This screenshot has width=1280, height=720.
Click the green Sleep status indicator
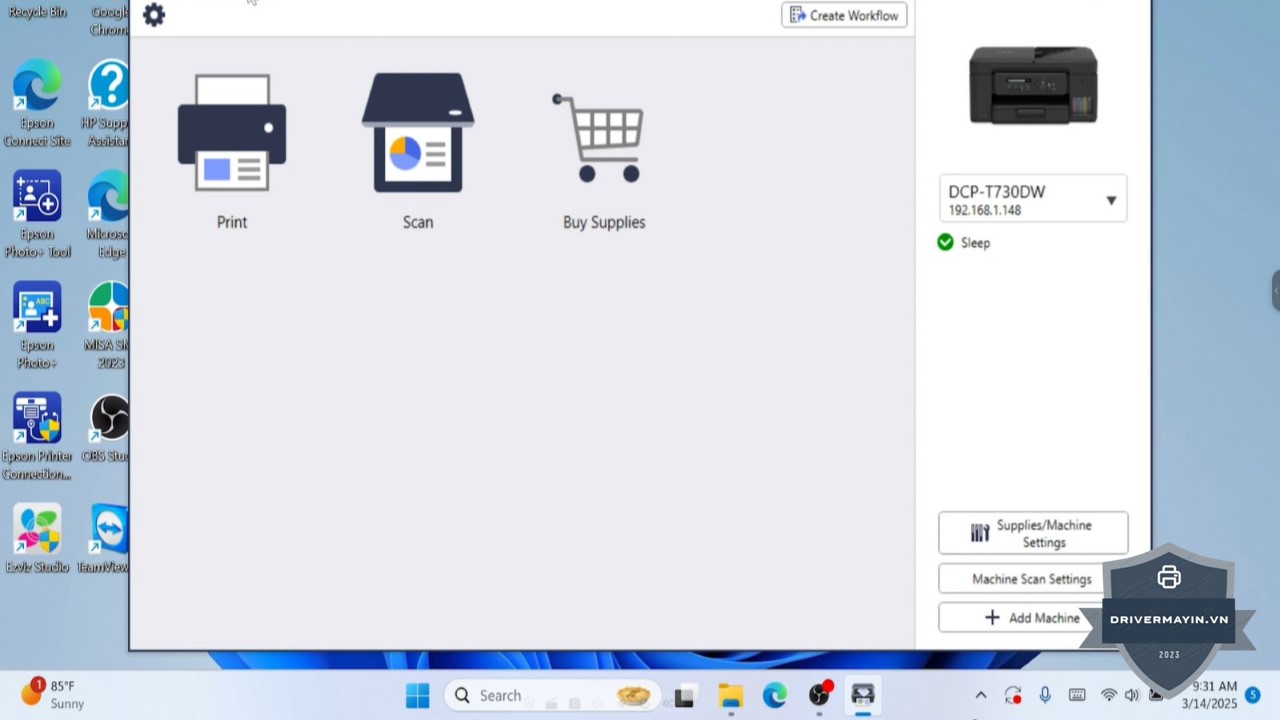tap(945, 242)
